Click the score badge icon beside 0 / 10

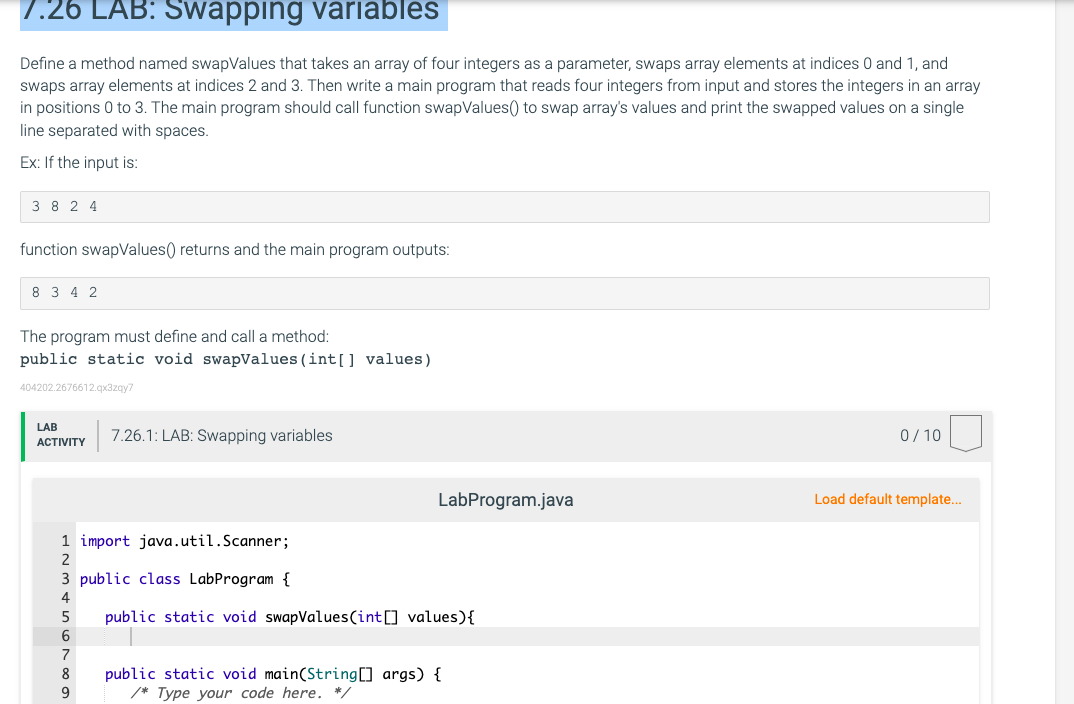(x=964, y=434)
